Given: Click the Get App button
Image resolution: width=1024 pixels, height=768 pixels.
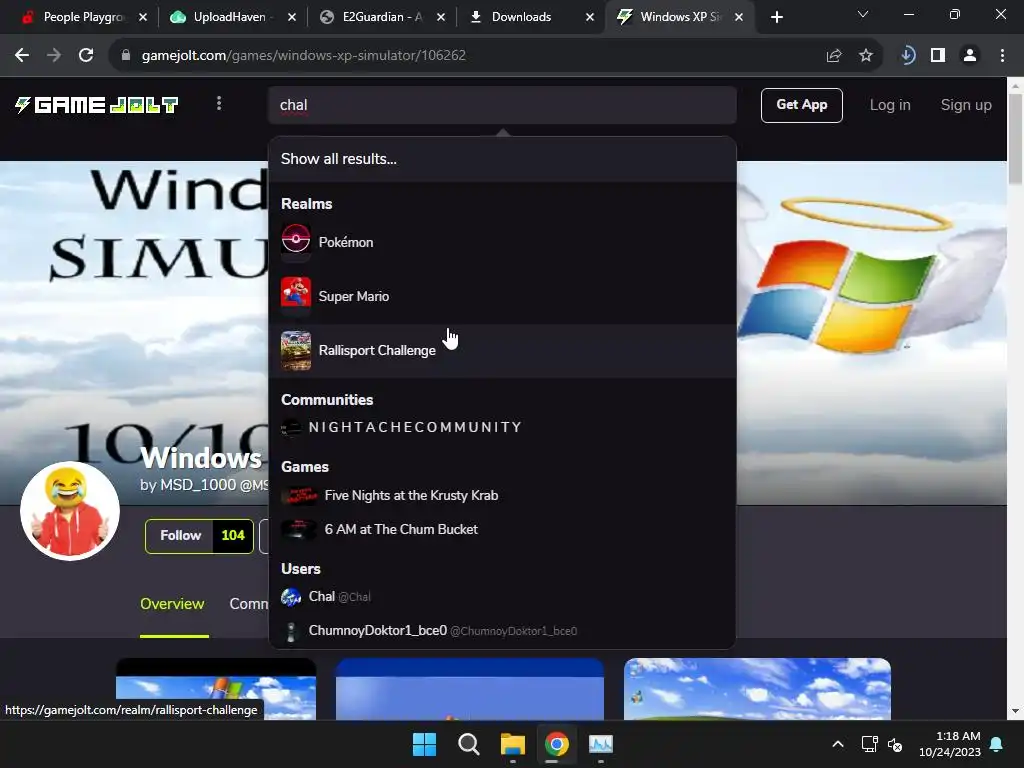Looking at the screenshot, I should click(x=801, y=105).
